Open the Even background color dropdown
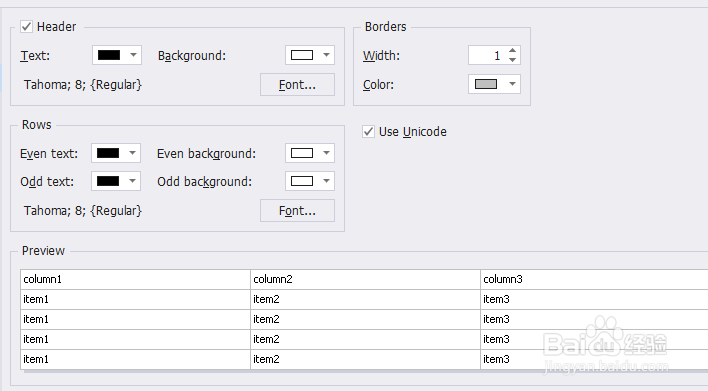Image resolution: width=708 pixels, height=391 pixels. click(326, 153)
